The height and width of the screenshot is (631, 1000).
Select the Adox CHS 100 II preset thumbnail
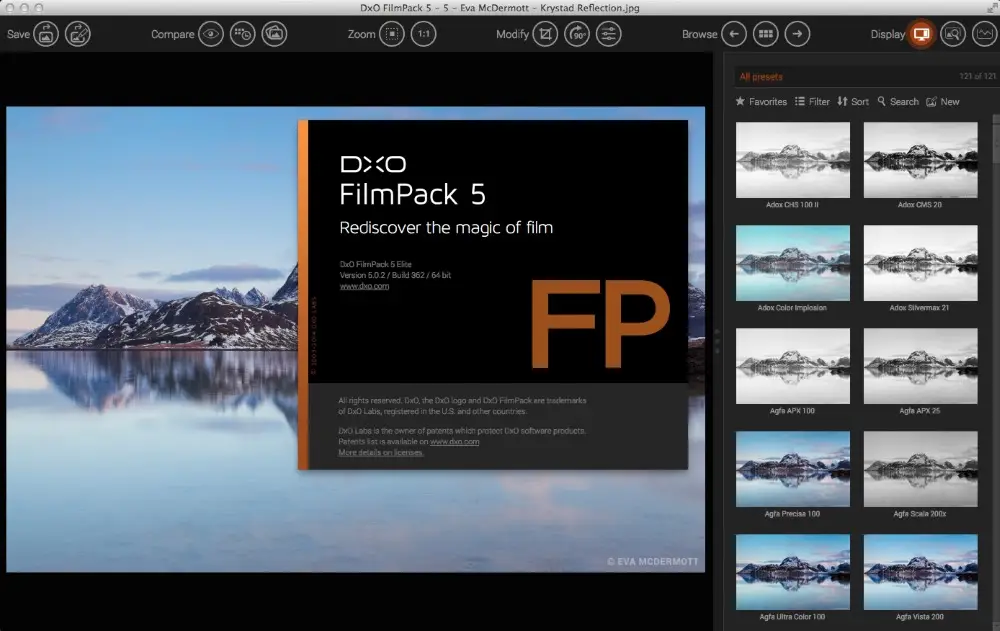click(x=793, y=160)
